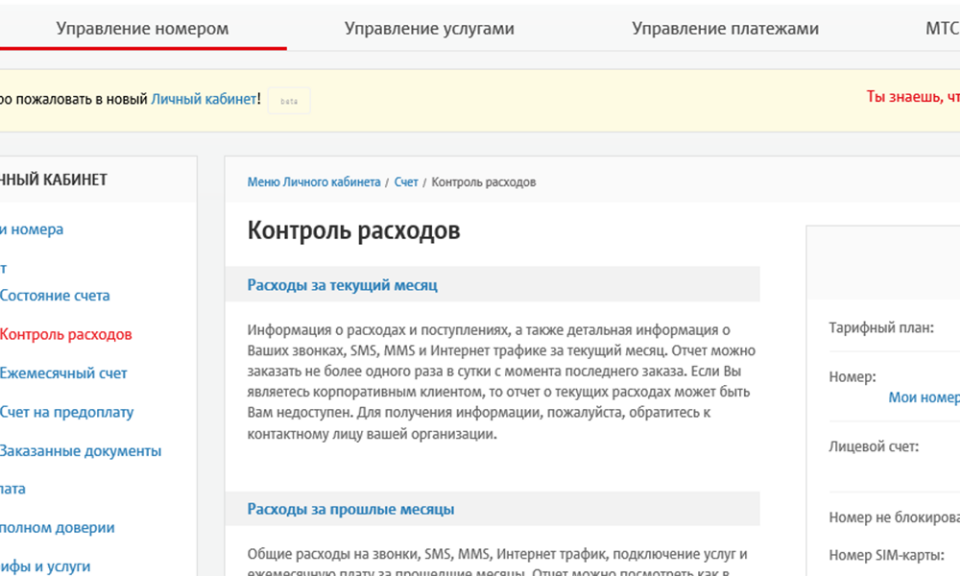Open the sidebar item ending in полном доверии
The image size is (960, 576).
[x=57, y=528]
